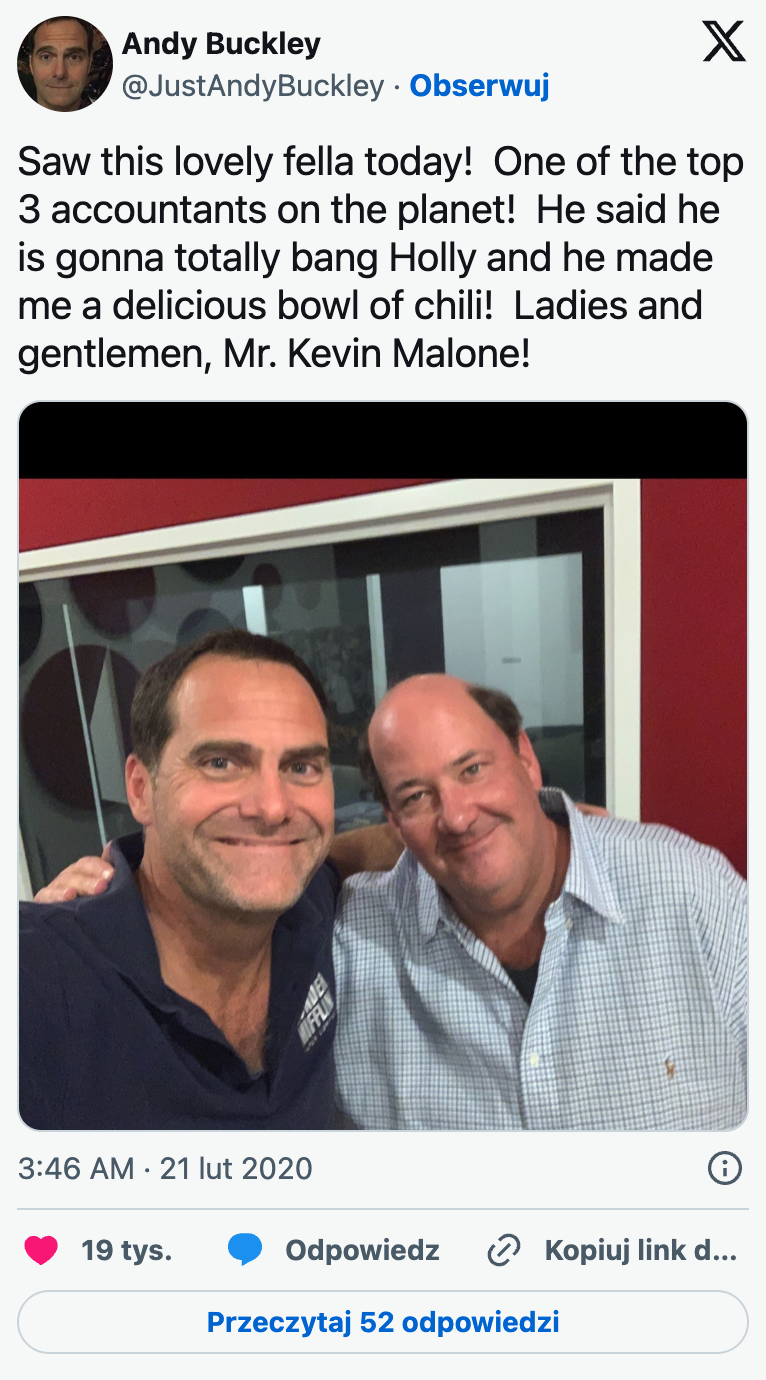766x1380 pixels.
Task: Click the Przeczytaj 52 odpowiedzi button
Action: [x=383, y=1322]
